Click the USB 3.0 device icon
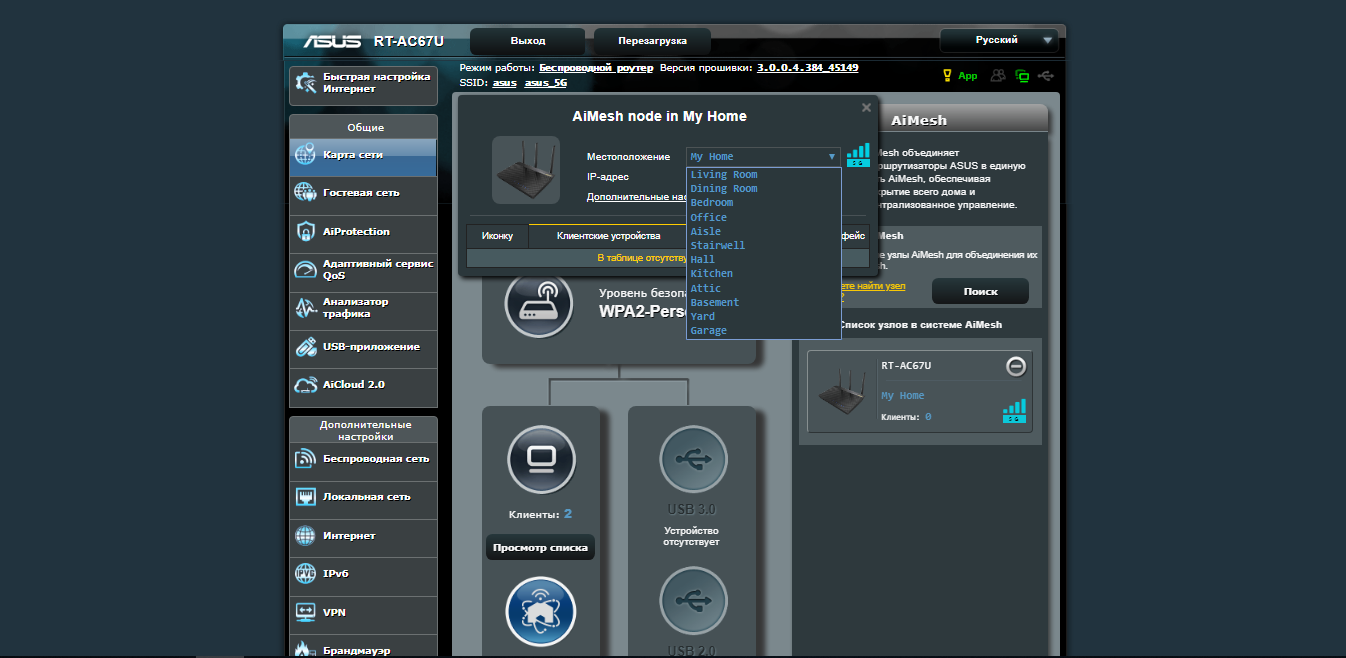This screenshot has width=1346, height=658. pos(693,460)
